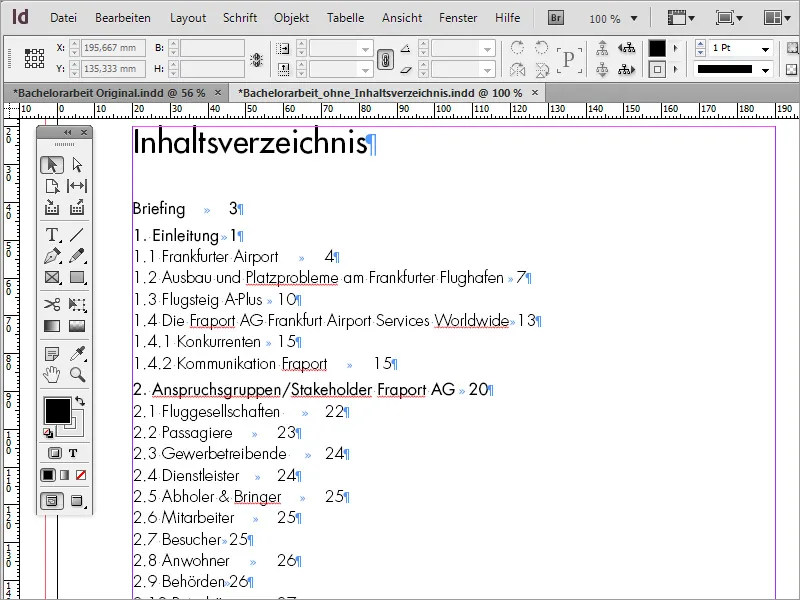Screen dimensions: 800x600
Task: Select the Gradient Feather tool
Action: [x=77, y=326]
